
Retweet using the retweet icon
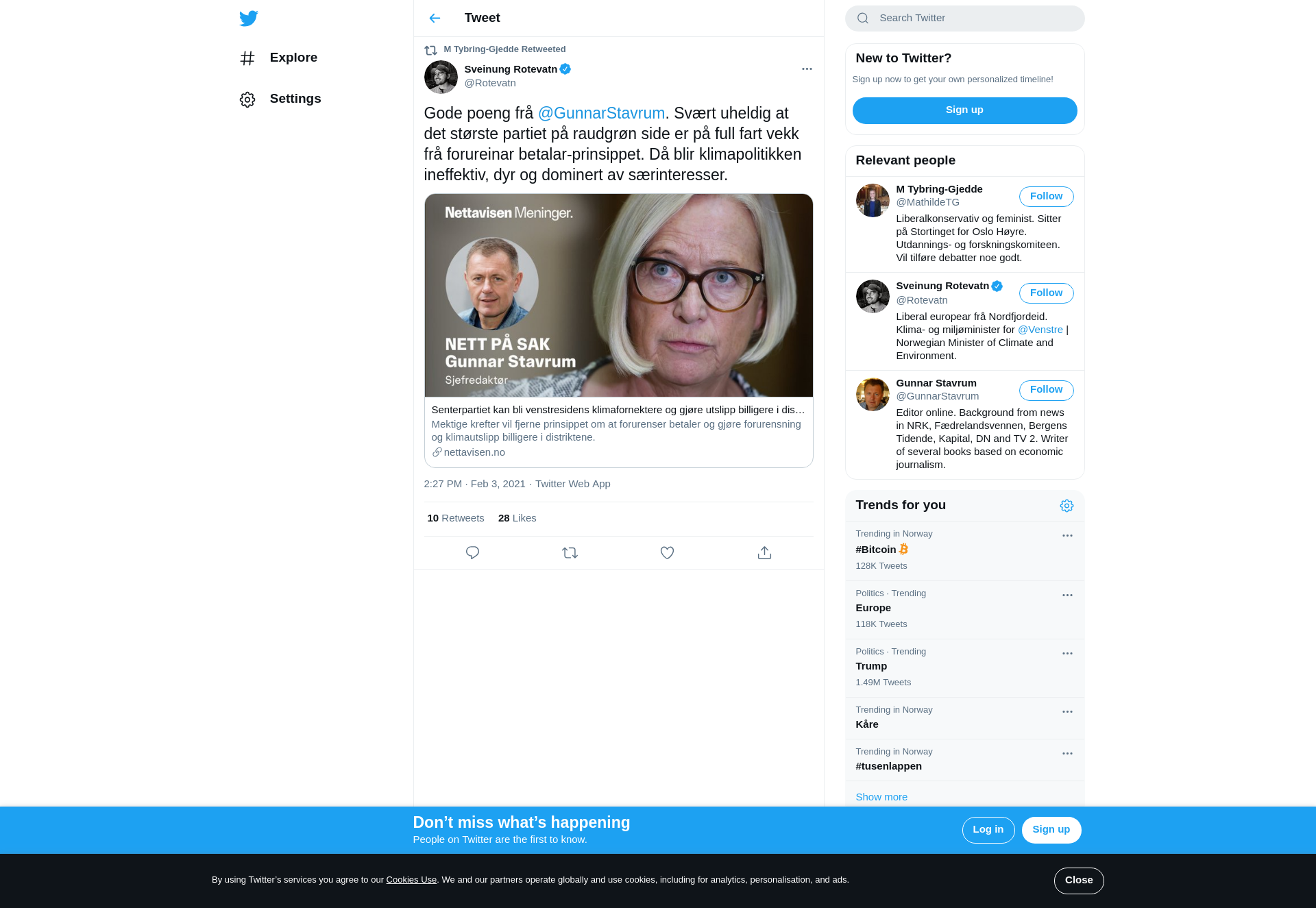click(570, 552)
